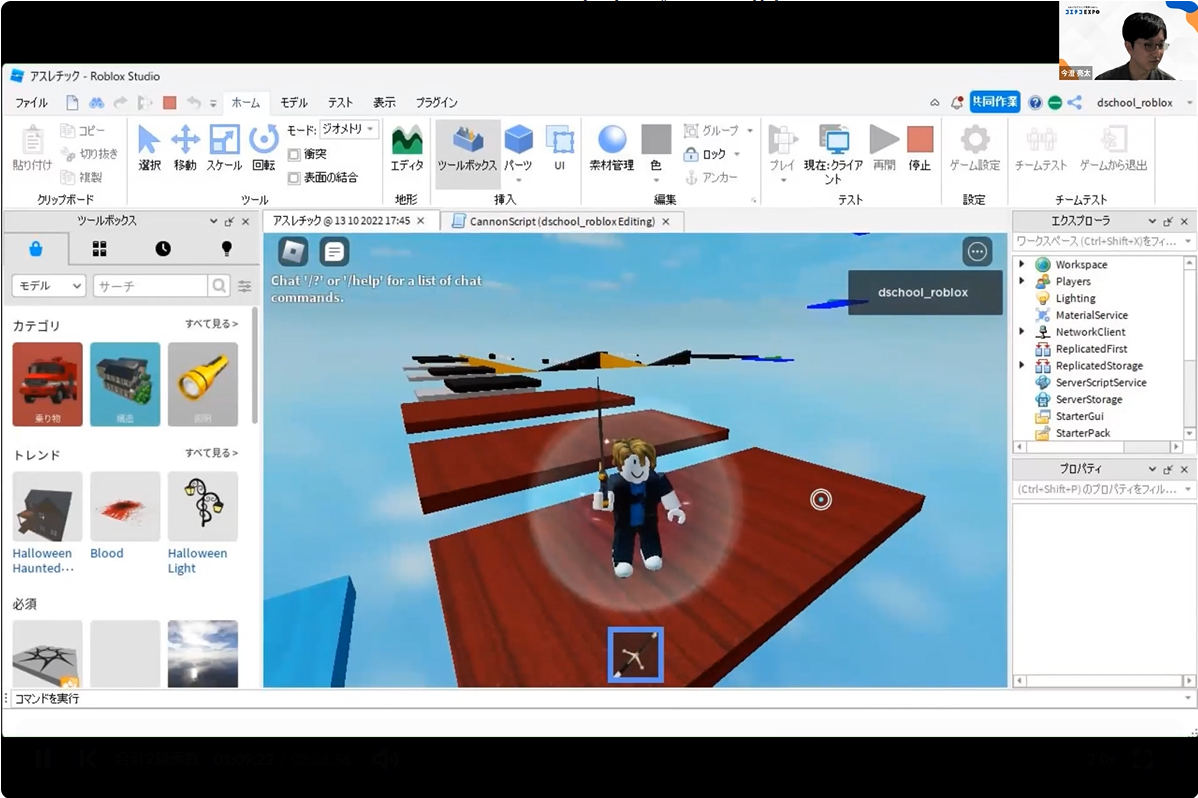Select the bow tool hotbar slot
The width and height of the screenshot is (1198, 798).
pos(636,655)
